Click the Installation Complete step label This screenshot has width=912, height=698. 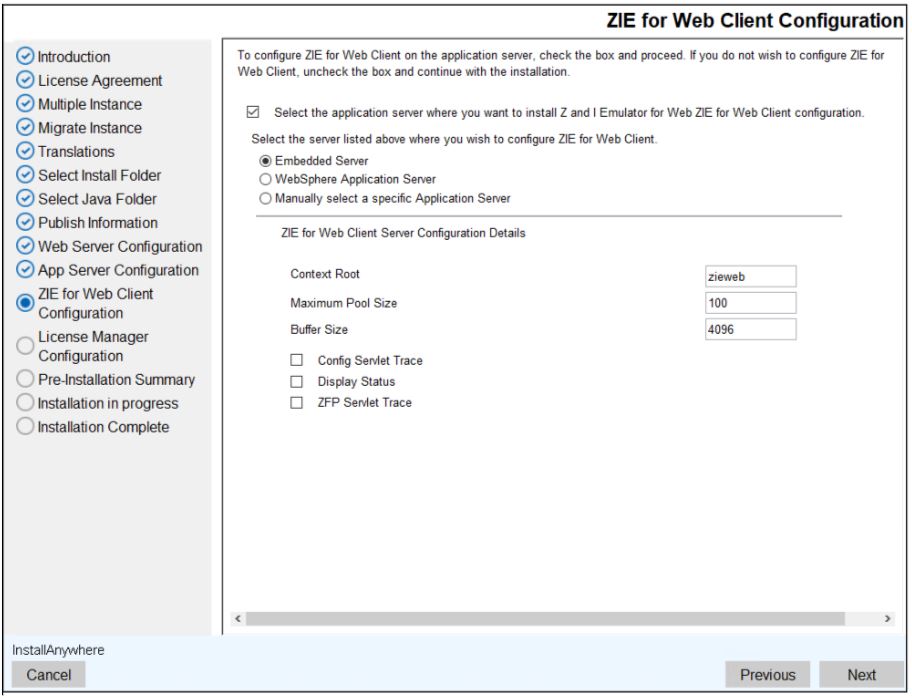pos(103,426)
